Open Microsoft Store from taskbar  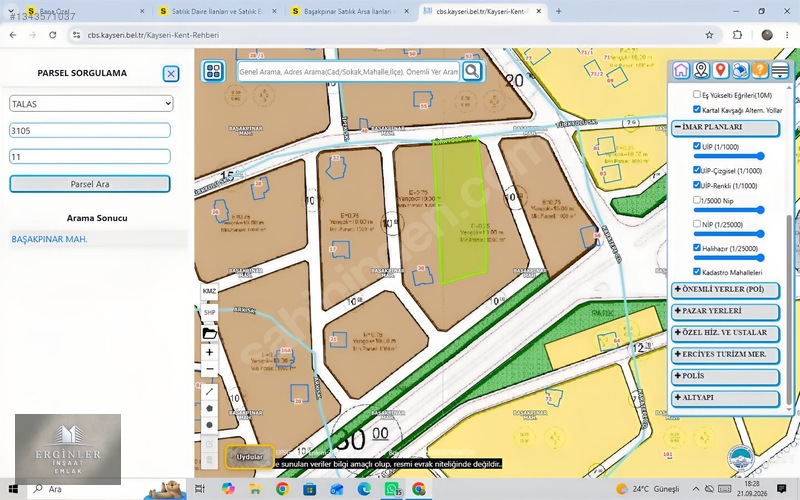pyautogui.click(x=310, y=489)
